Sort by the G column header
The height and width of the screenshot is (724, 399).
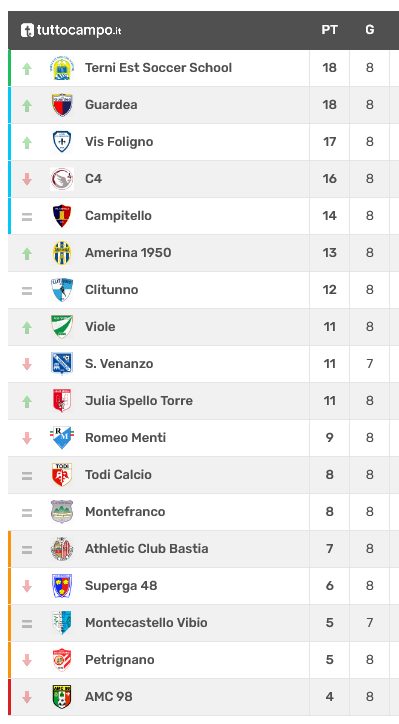coord(369,30)
